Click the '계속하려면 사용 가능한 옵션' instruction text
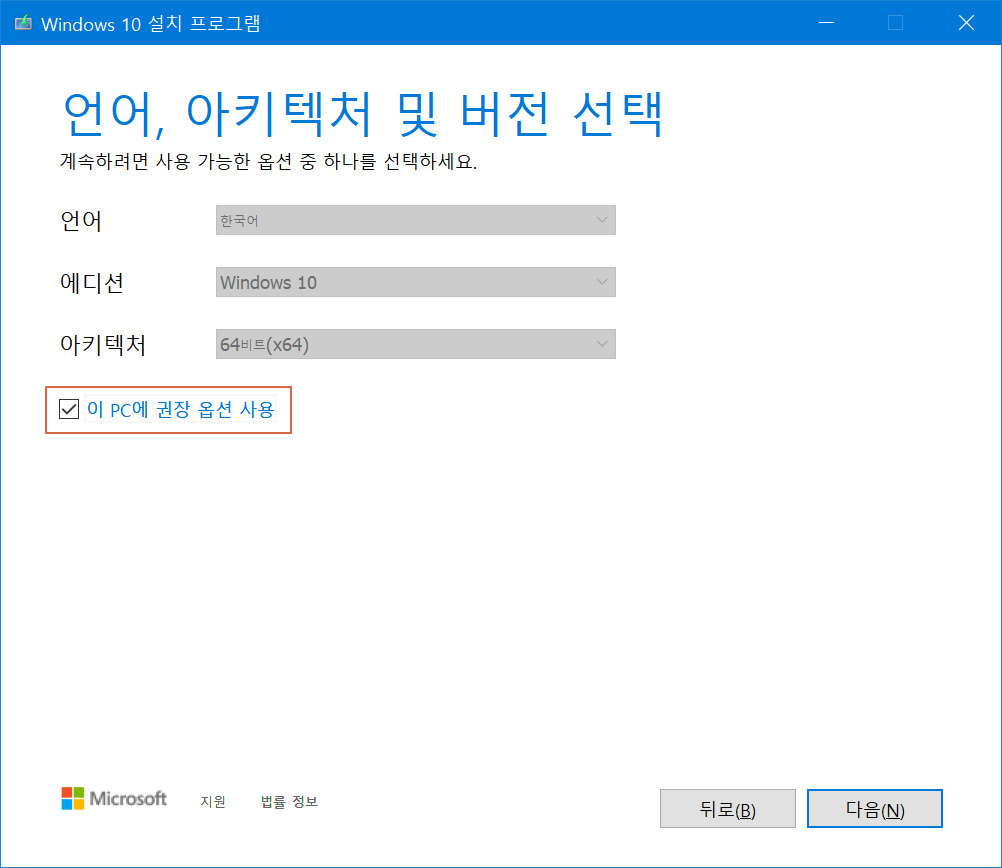Screen dimensions: 1002x868 [x=268, y=161]
